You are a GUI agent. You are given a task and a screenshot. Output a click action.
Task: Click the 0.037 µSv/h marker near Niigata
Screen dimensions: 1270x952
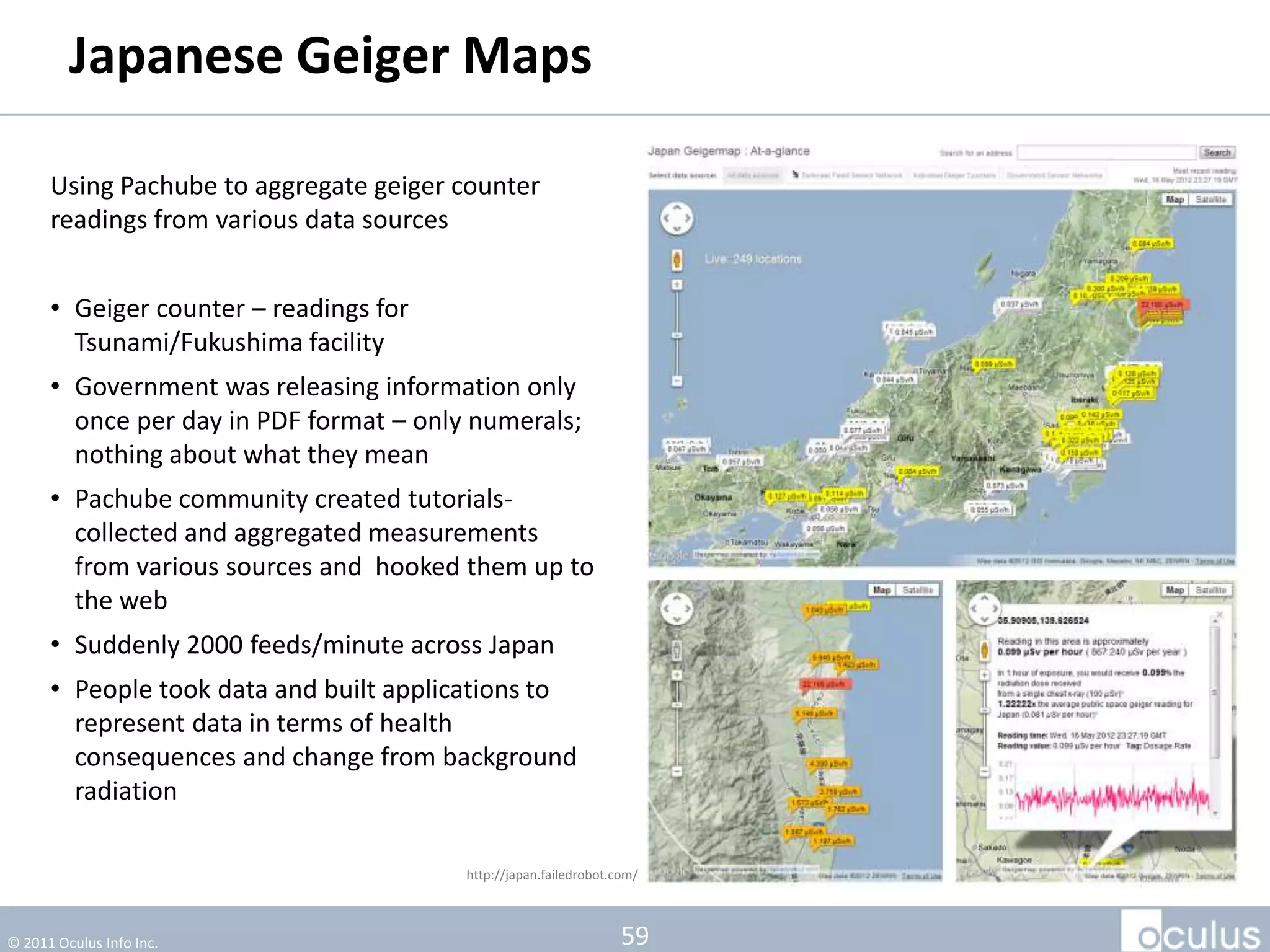1020,304
